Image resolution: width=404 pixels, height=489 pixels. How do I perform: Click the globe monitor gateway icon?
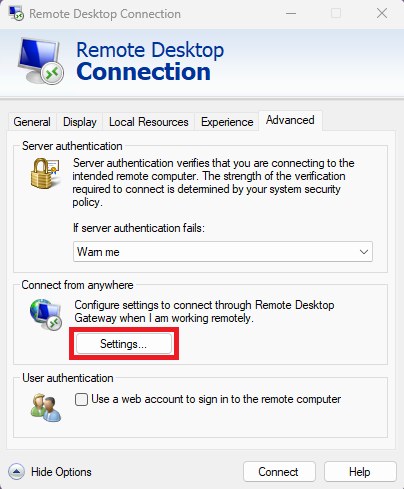click(x=46, y=314)
